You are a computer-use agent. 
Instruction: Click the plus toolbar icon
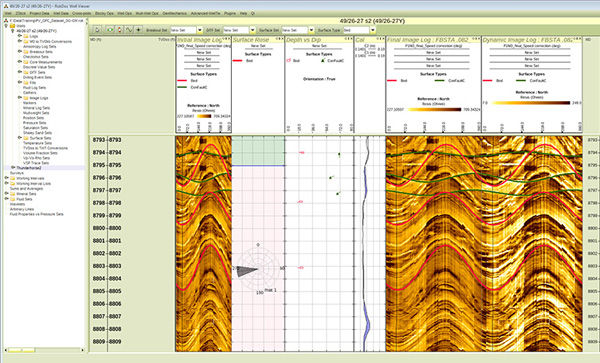tap(139, 29)
